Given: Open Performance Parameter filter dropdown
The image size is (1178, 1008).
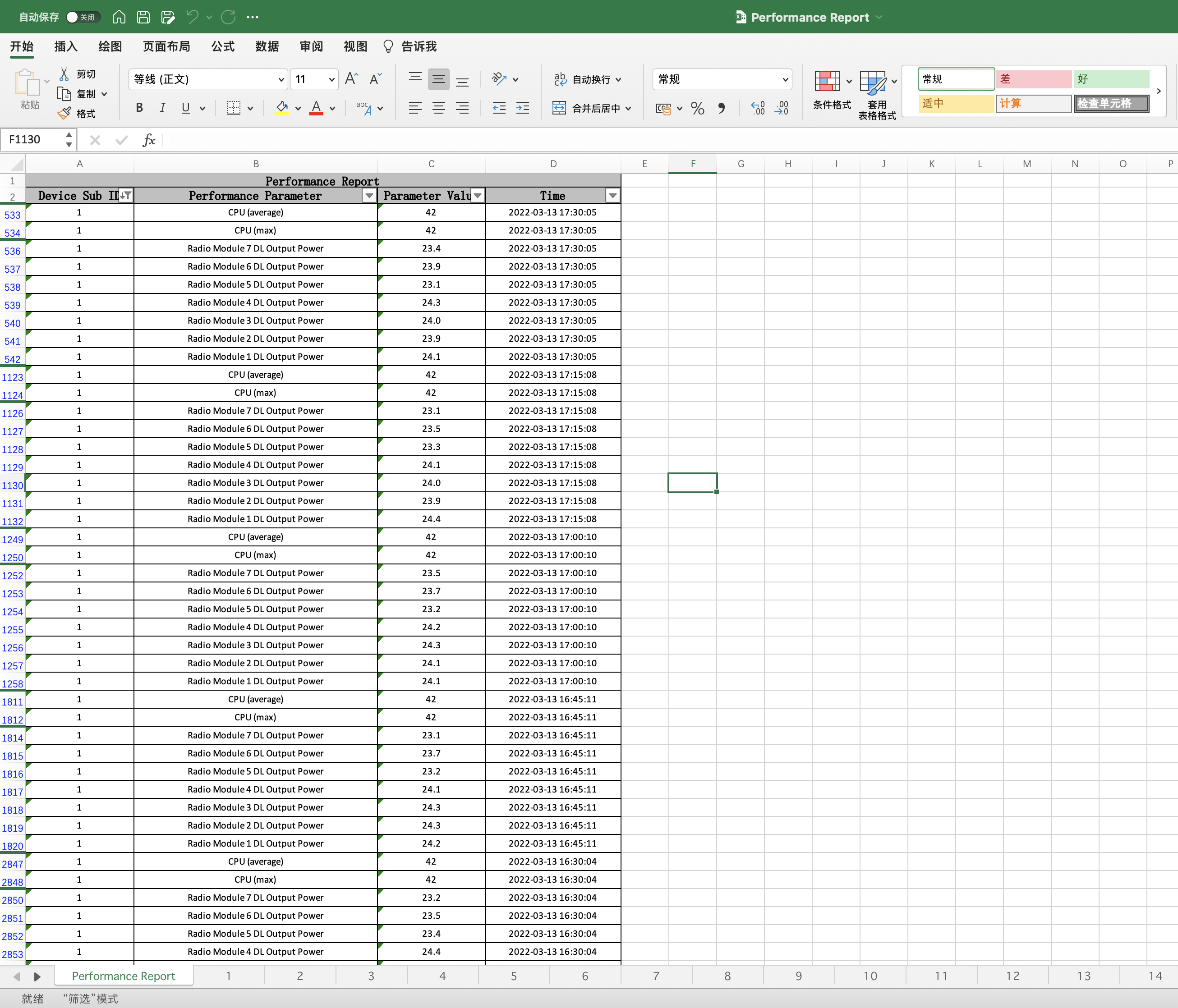Looking at the screenshot, I should click(x=369, y=196).
